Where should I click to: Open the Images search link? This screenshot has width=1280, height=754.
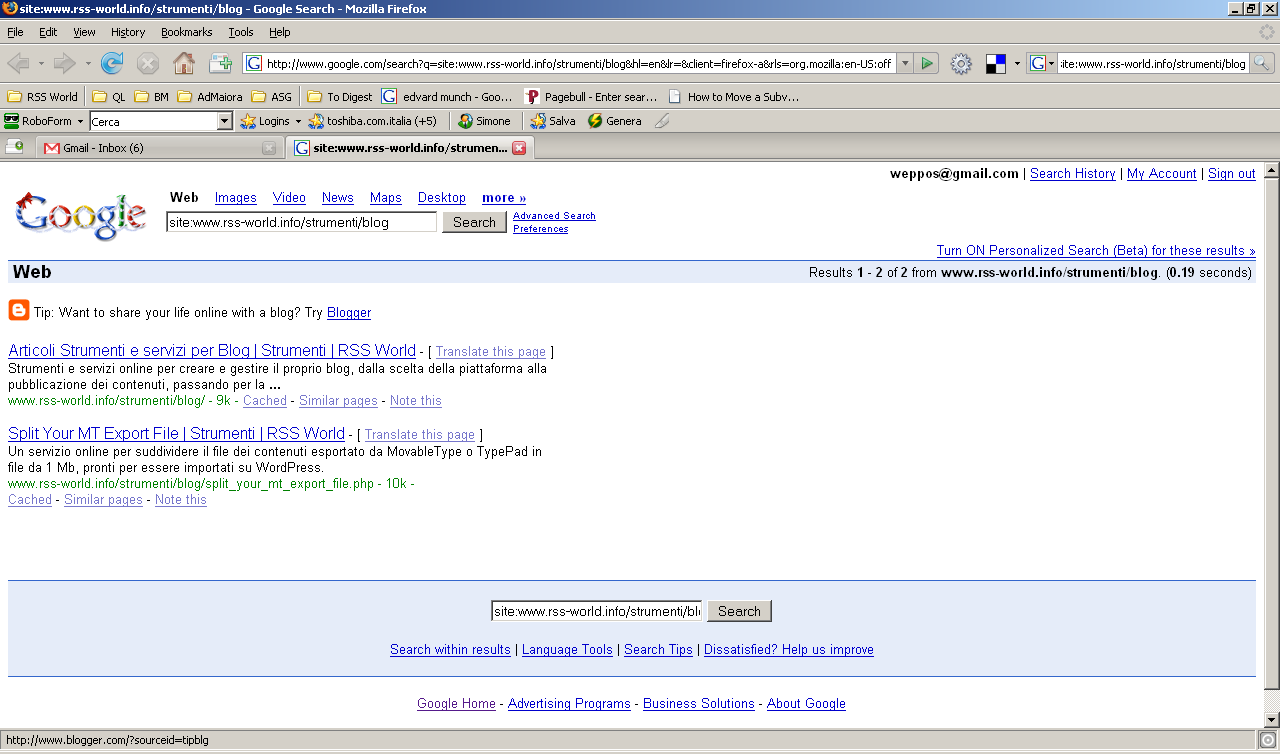(x=236, y=198)
